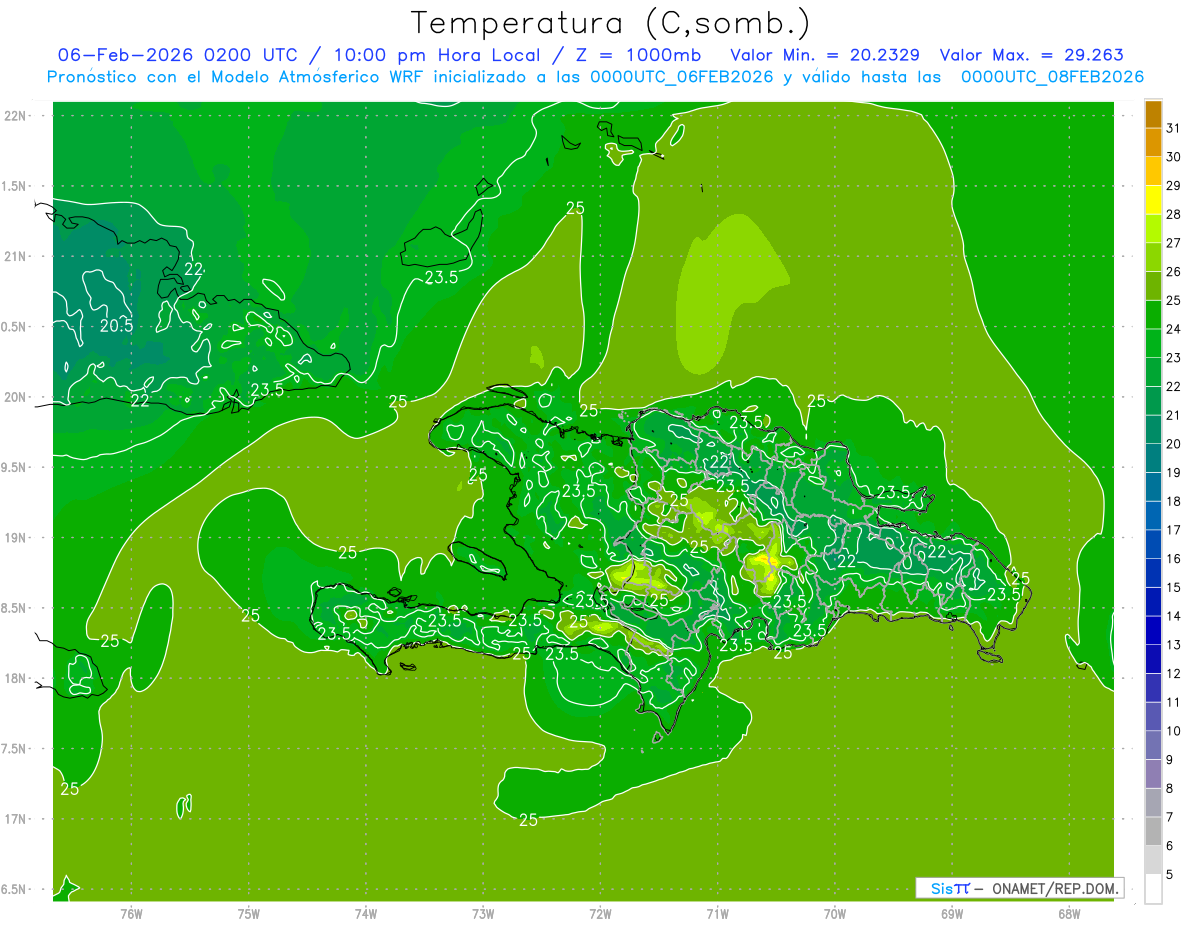Click the 17N latitude axis label
This screenshot has width=1200, height=927.
(14, 820)
